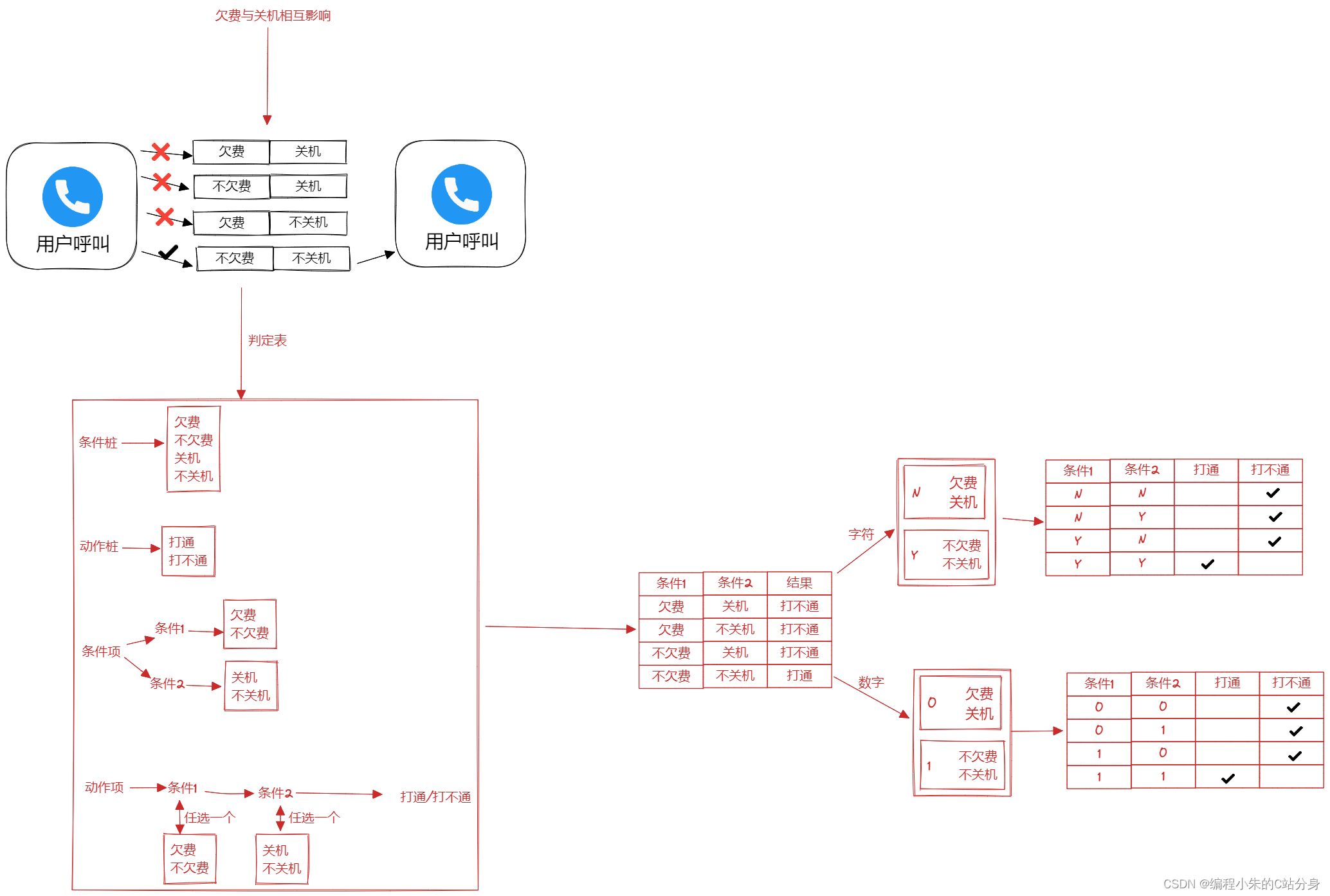The width and height of the screenshot is (1330, 896).
Task: Click the N legend box with 欠费 关机
Action: 944,492
